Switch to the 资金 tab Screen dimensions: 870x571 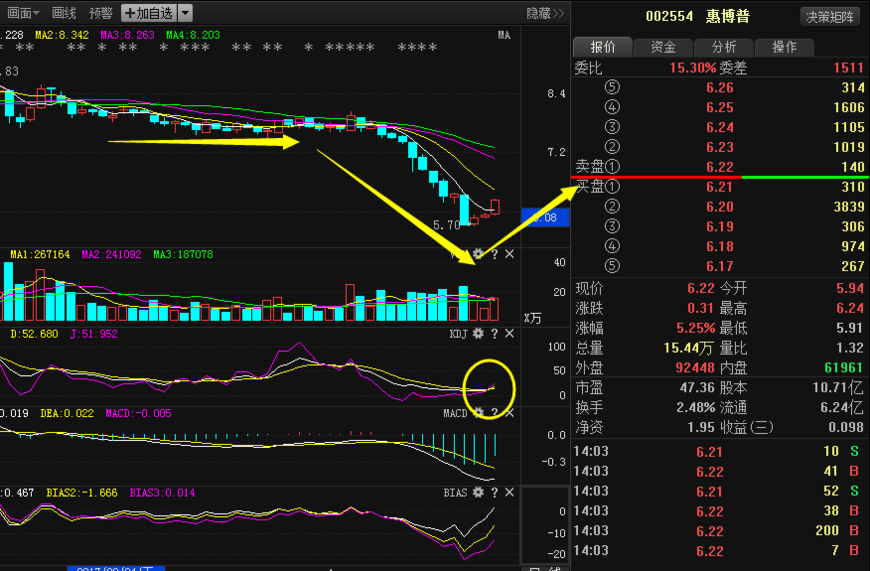(663, 47)
